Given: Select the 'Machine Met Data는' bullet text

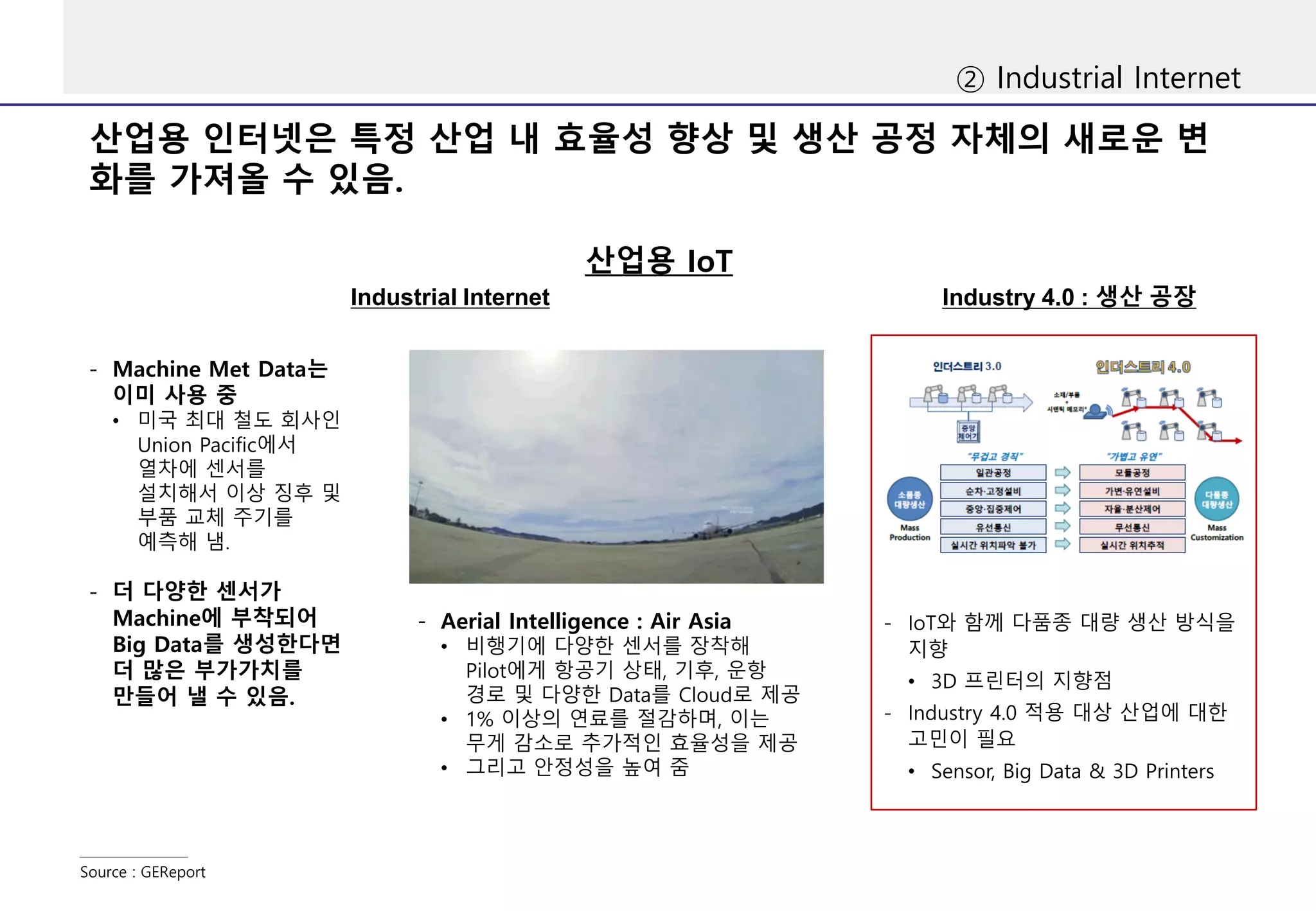Looking at the screenshot, I should pyautogui.click(x=220, y=369).
